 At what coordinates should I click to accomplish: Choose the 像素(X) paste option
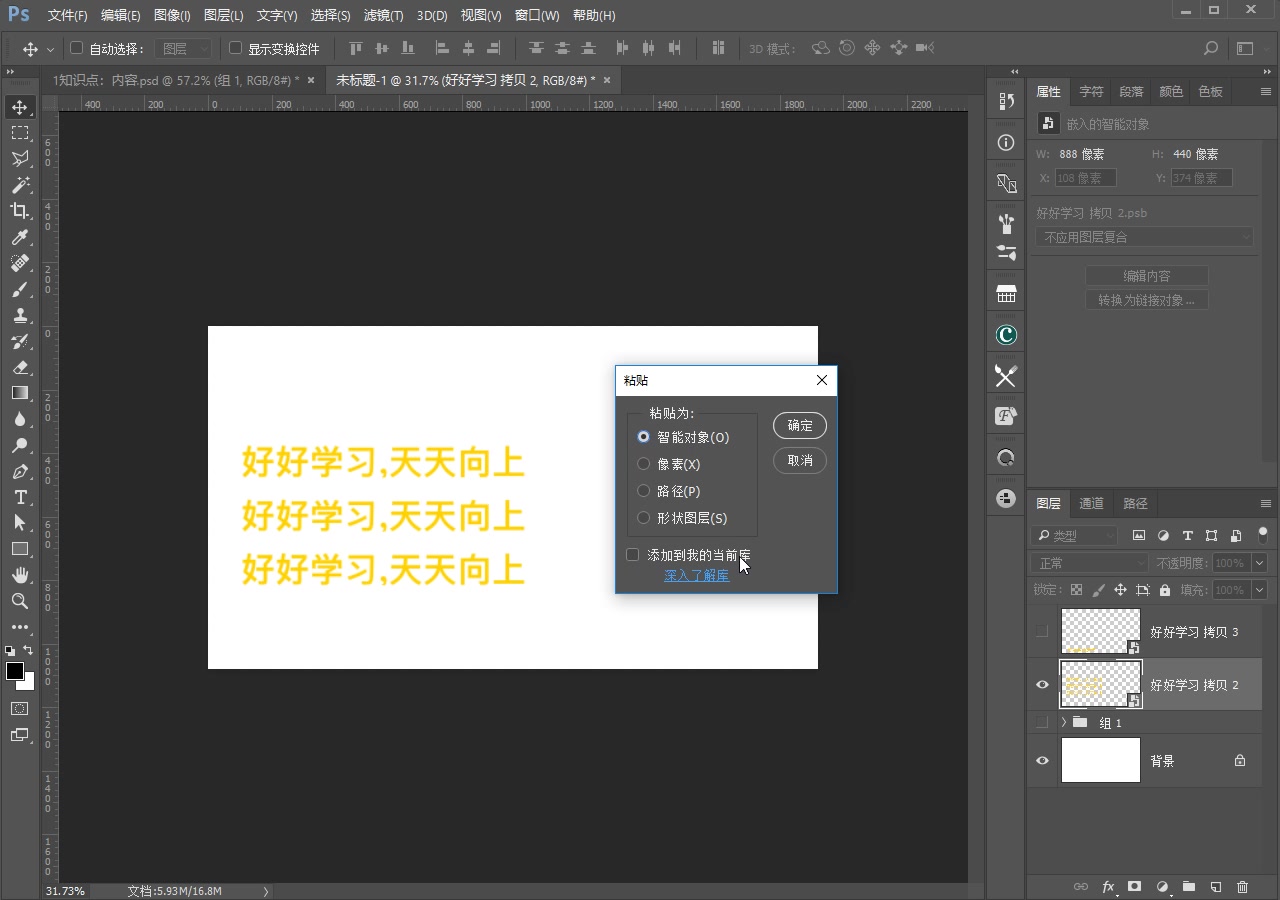click(643, 463)
